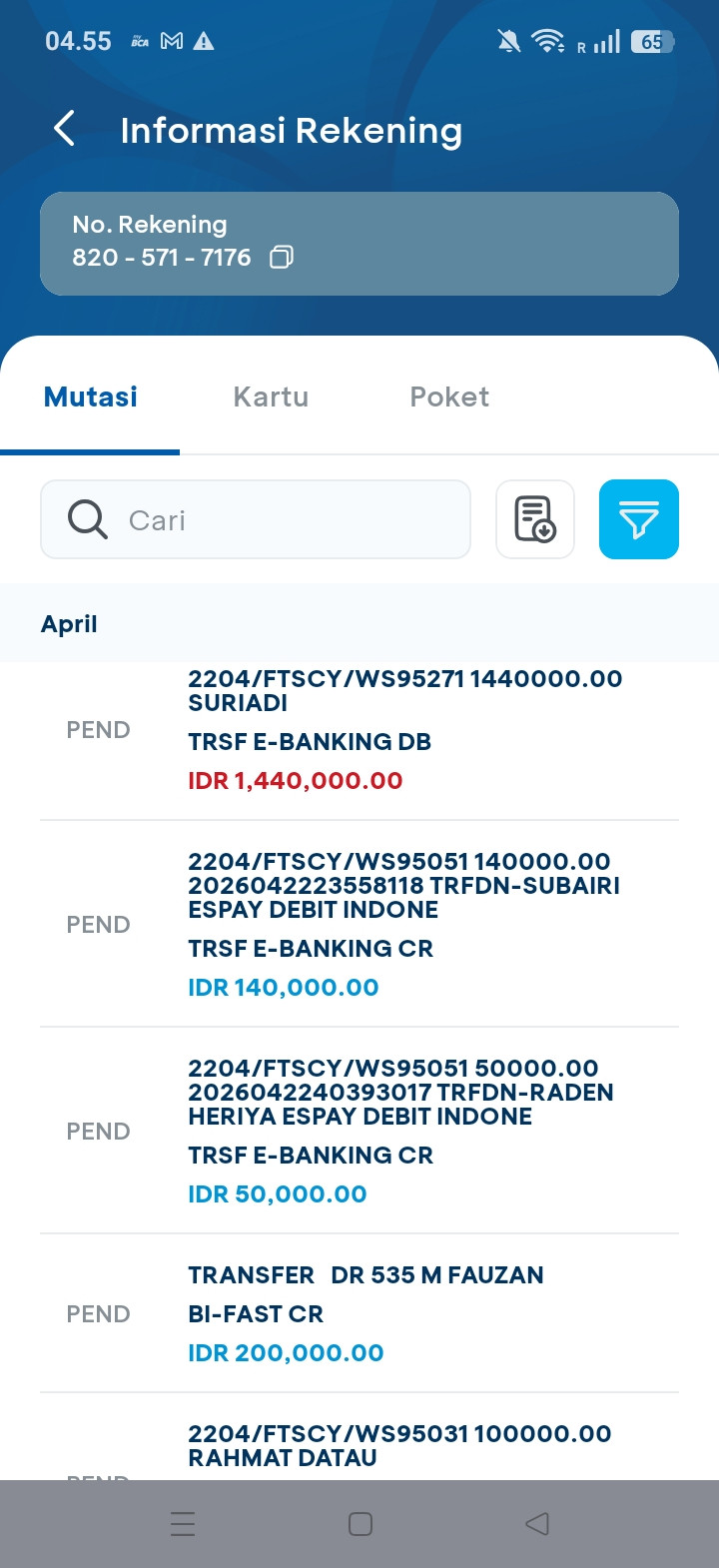Switch to the Kartu tab
The height and width of the screenshot is (1568, 719).
coord(271,396)
